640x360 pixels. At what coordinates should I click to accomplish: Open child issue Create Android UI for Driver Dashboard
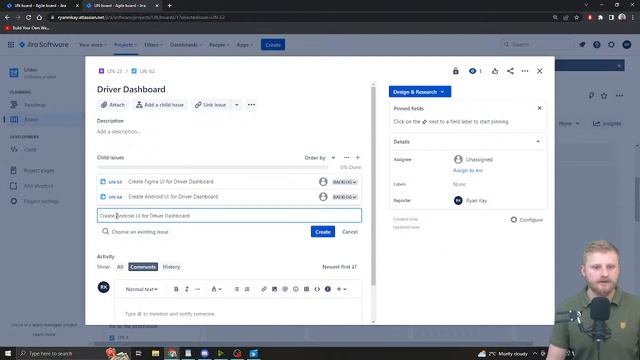(173, 197)
